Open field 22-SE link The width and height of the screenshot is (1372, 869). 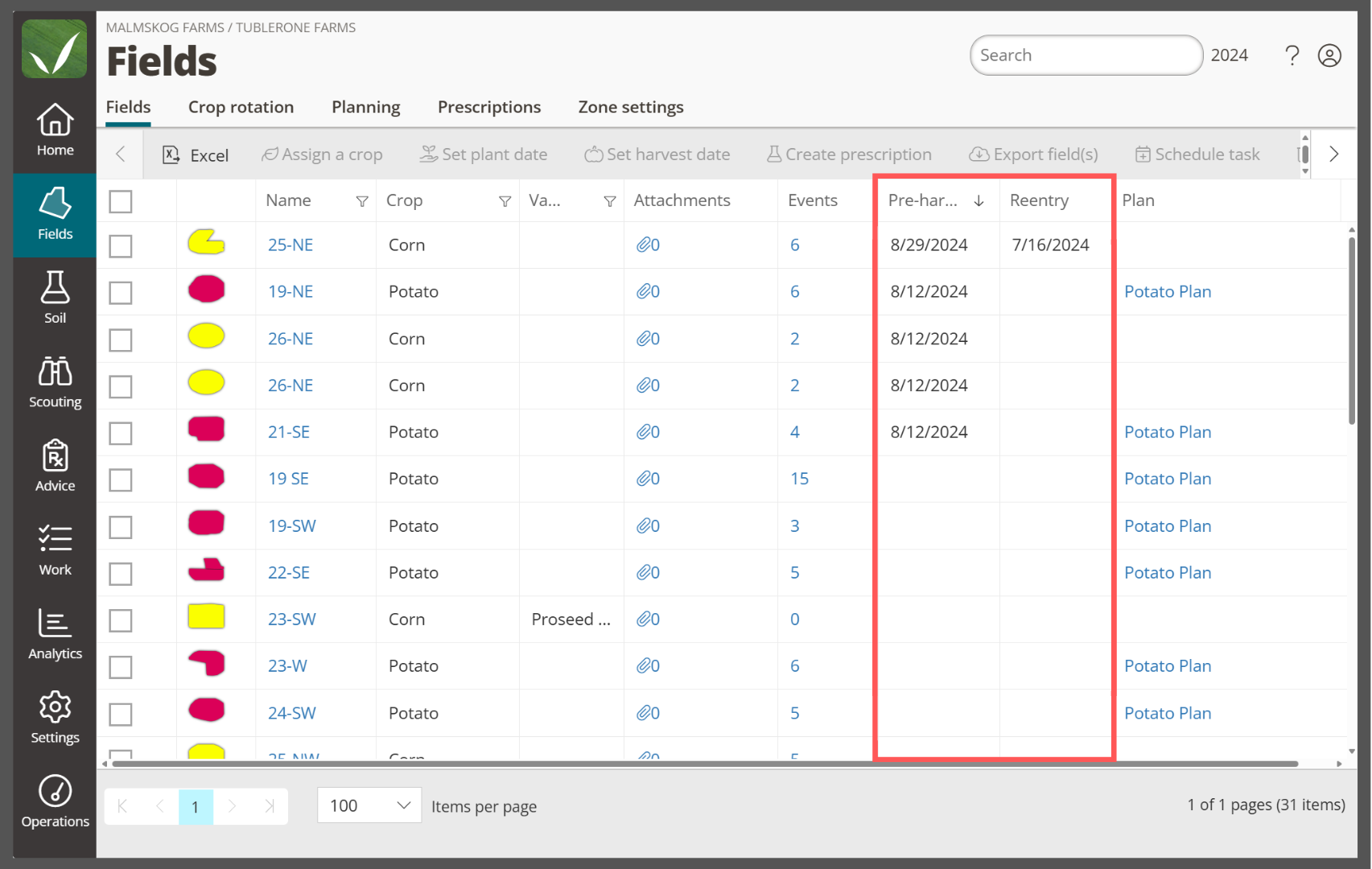tap(289, 573)
